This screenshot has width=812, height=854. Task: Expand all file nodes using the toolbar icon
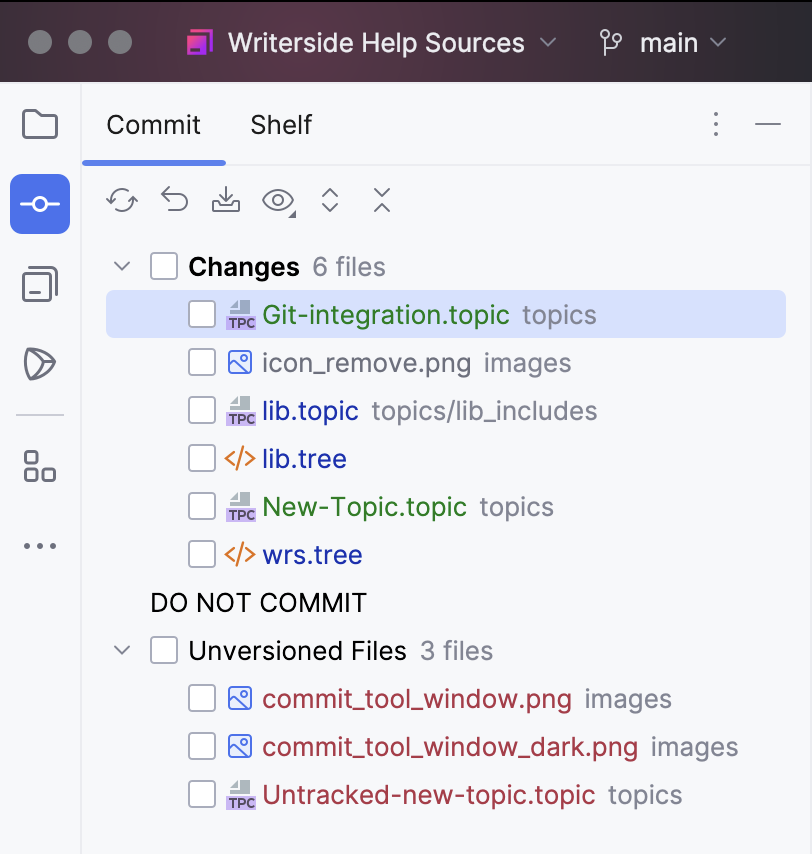coord(330,200)
